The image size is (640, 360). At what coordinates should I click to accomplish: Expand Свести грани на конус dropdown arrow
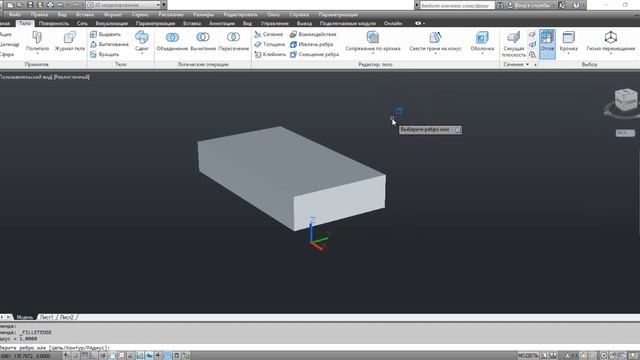pos(436,53)
